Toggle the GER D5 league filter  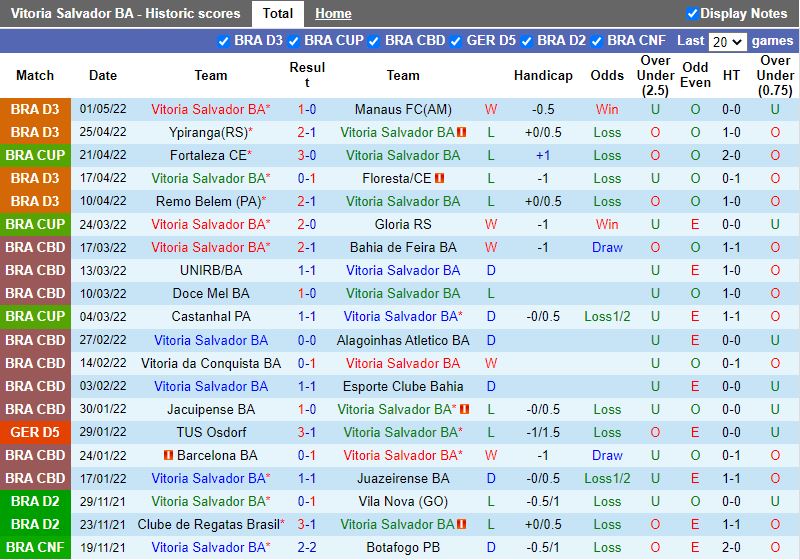click(456, 41)
